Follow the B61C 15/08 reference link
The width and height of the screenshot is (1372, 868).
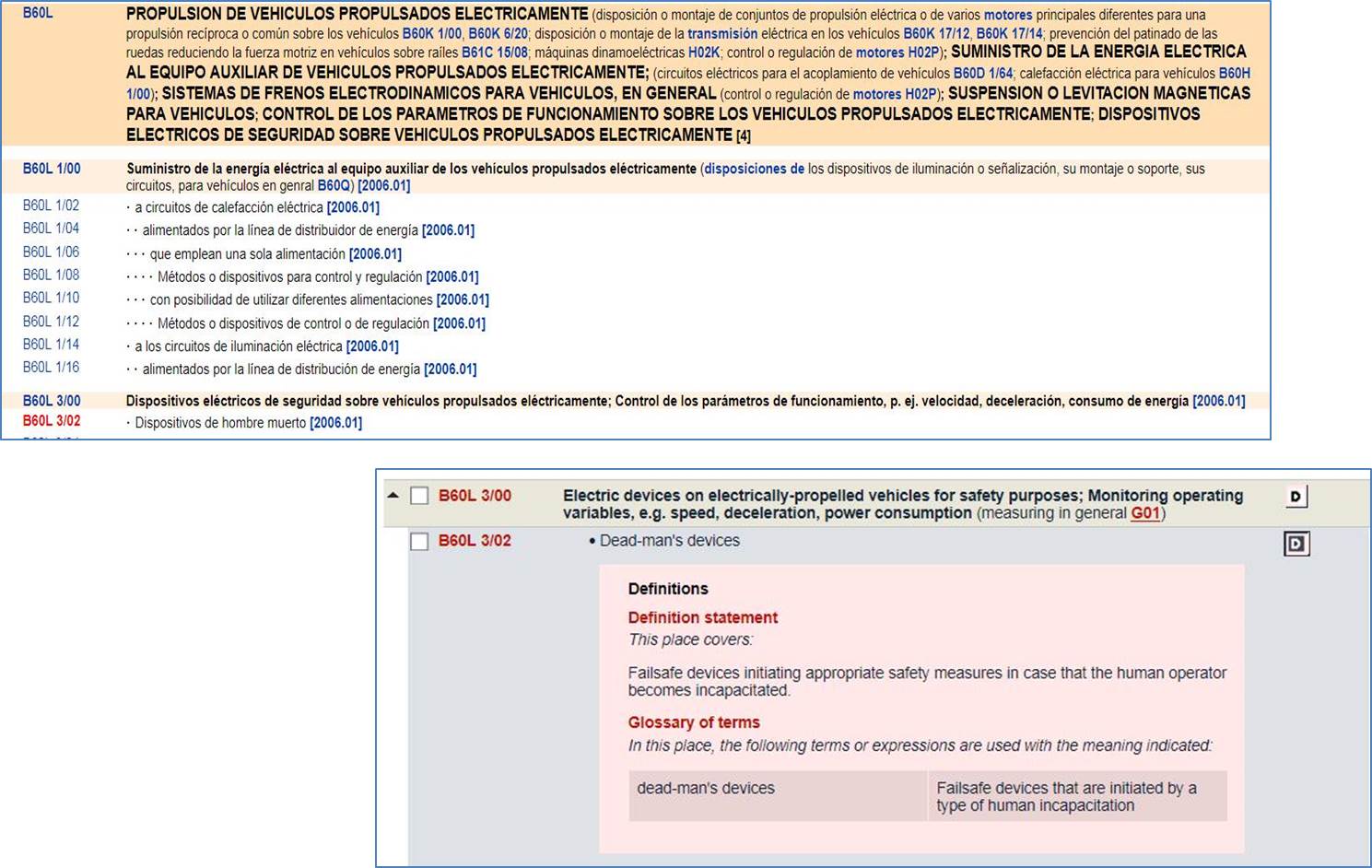495,53
